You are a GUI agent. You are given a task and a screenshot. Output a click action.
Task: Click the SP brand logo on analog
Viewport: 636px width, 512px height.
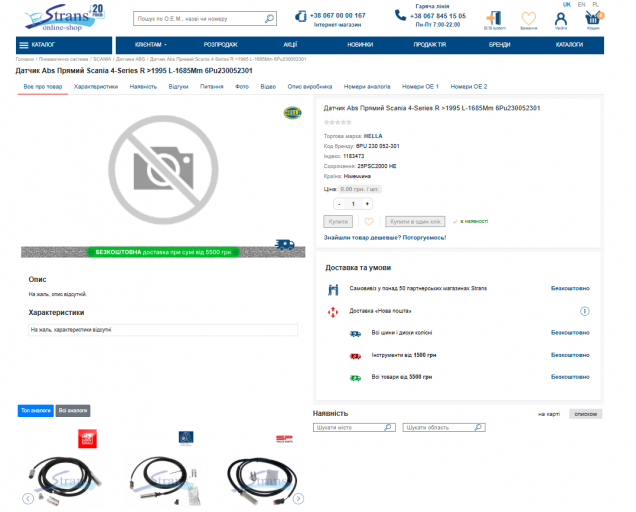coord(284,439)
